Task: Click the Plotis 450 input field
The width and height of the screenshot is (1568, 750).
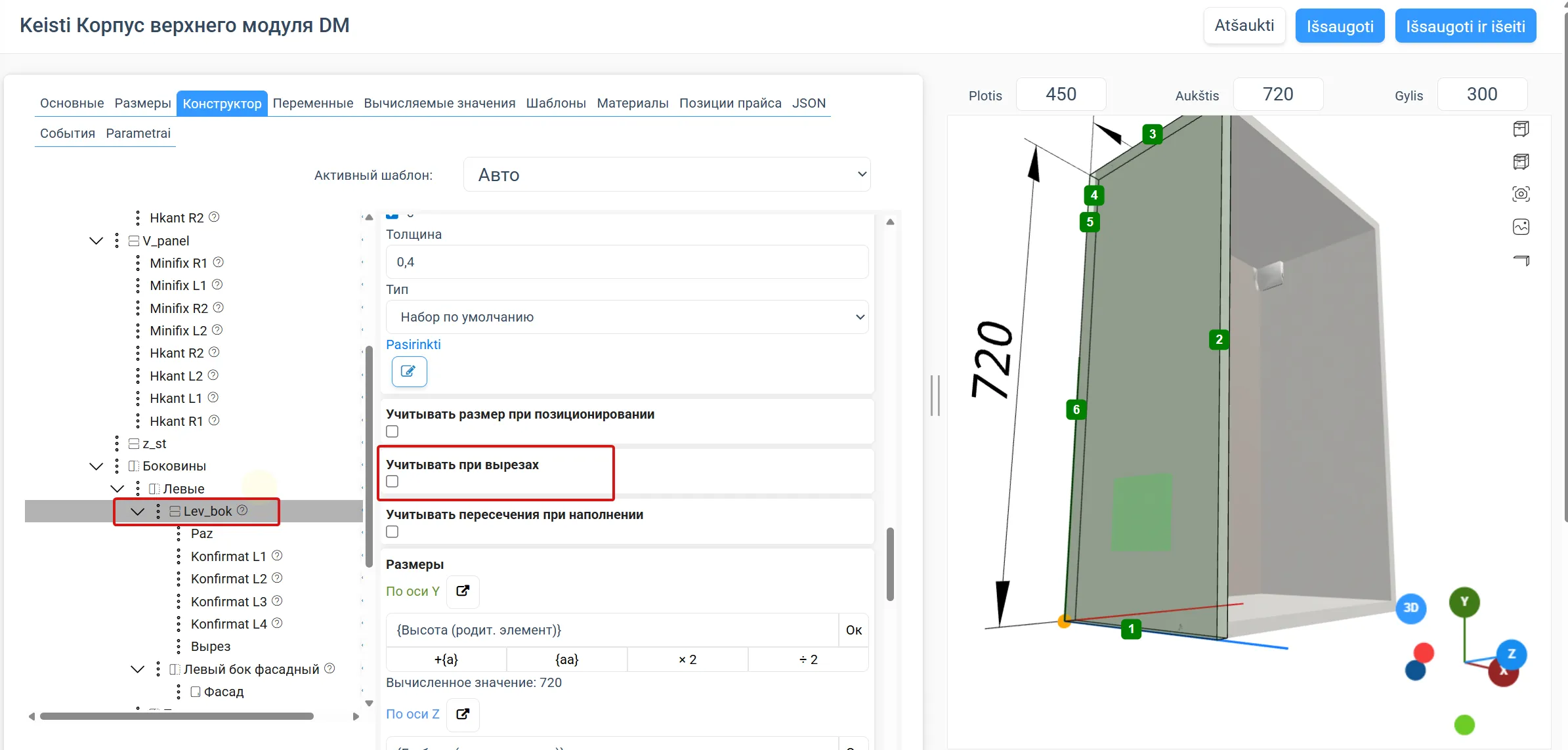Action: click(1061, 94)
